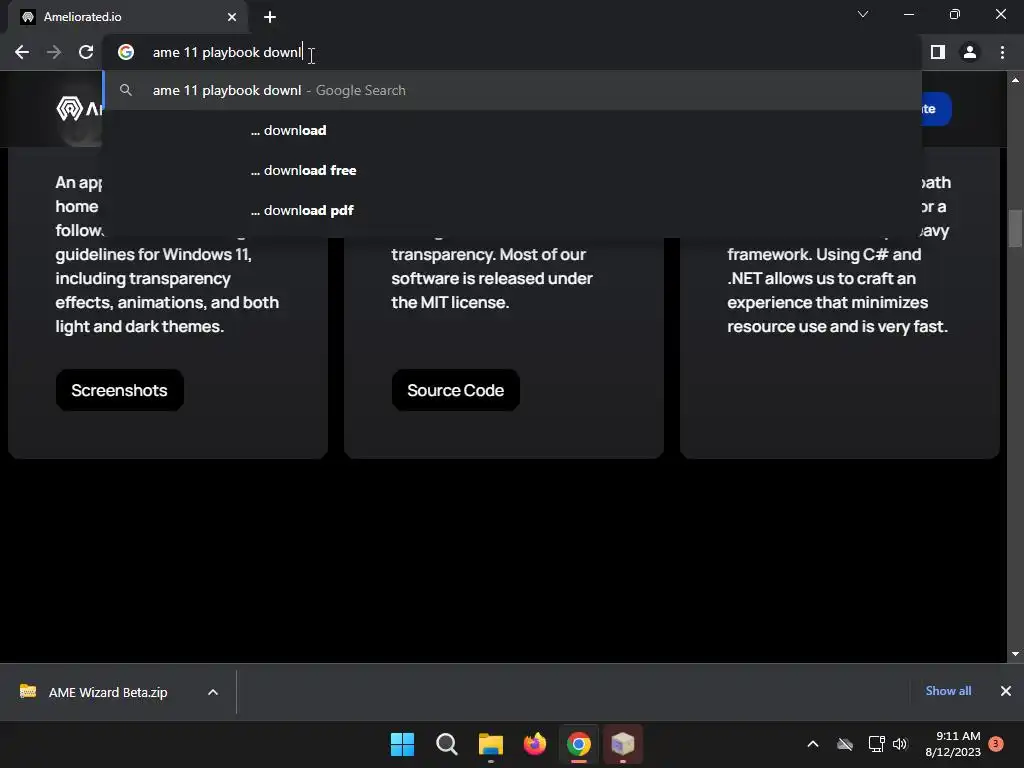The height and width of the screenshot is (768, 1024).
Task: Click the volume speaker tray icon
Action: pyautogui.click(x=900, y=744)
